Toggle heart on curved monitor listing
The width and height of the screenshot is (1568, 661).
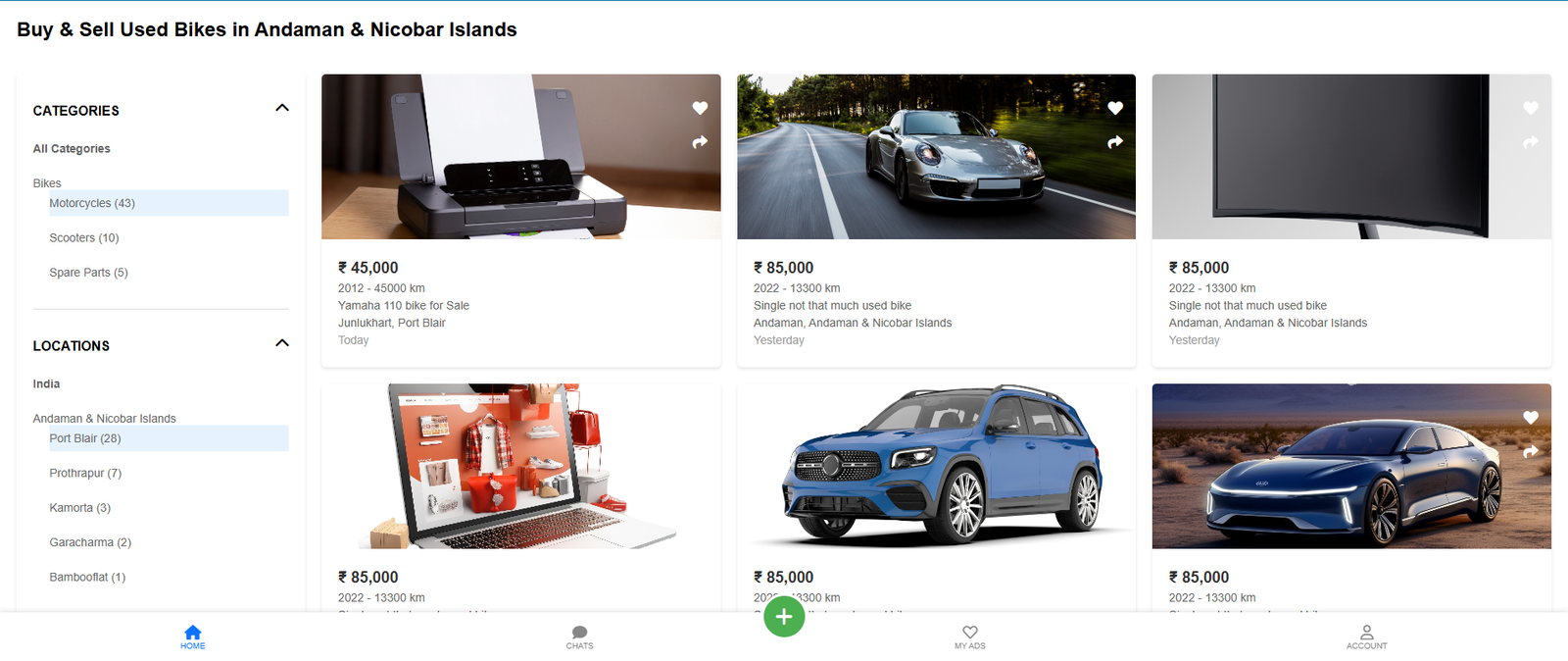[1531, 108]
